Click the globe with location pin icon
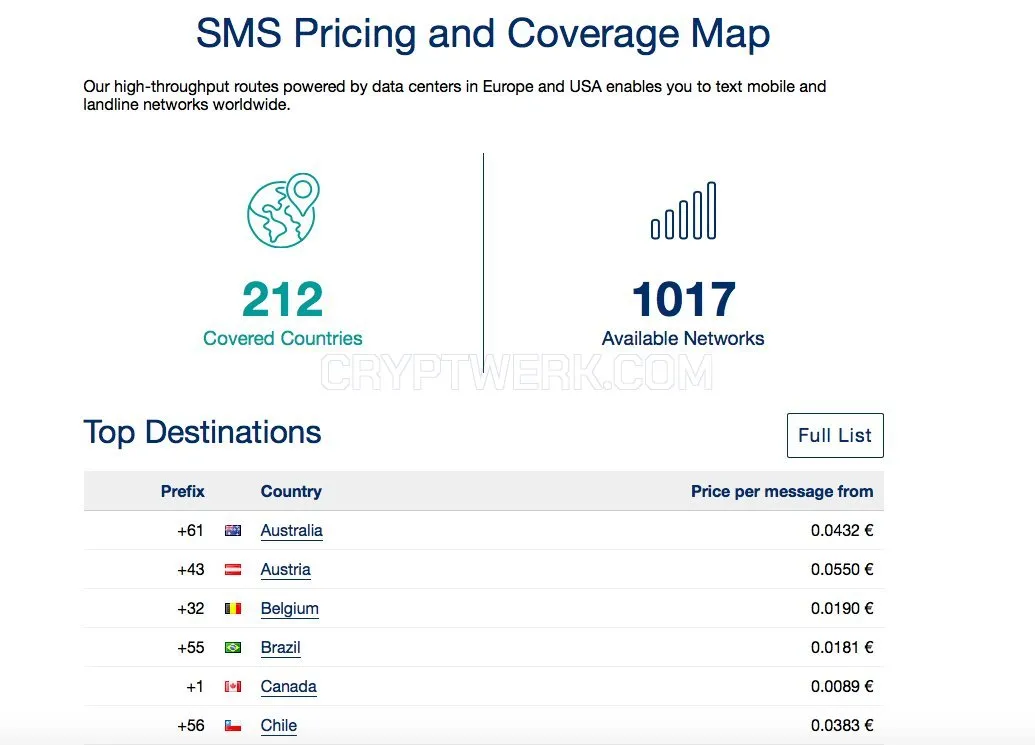 pos(283,210)
